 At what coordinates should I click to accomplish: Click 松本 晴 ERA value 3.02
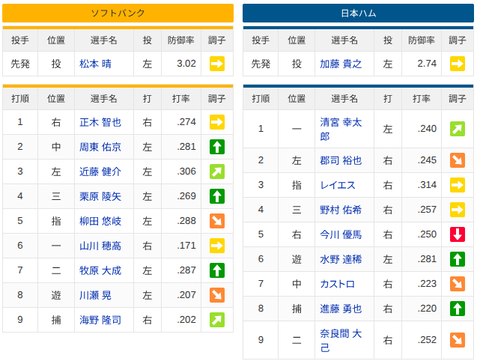point(186,63)
